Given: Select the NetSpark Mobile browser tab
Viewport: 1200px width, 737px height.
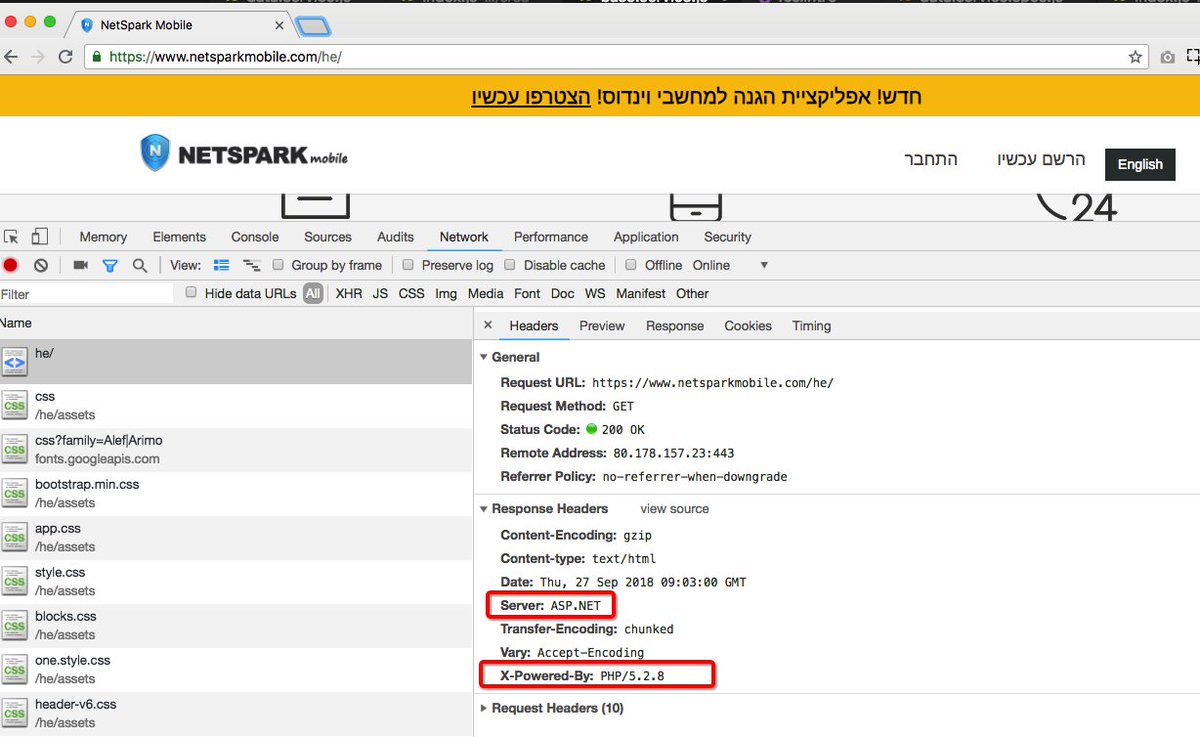Looking at the screenshot, I should (182, 24).
